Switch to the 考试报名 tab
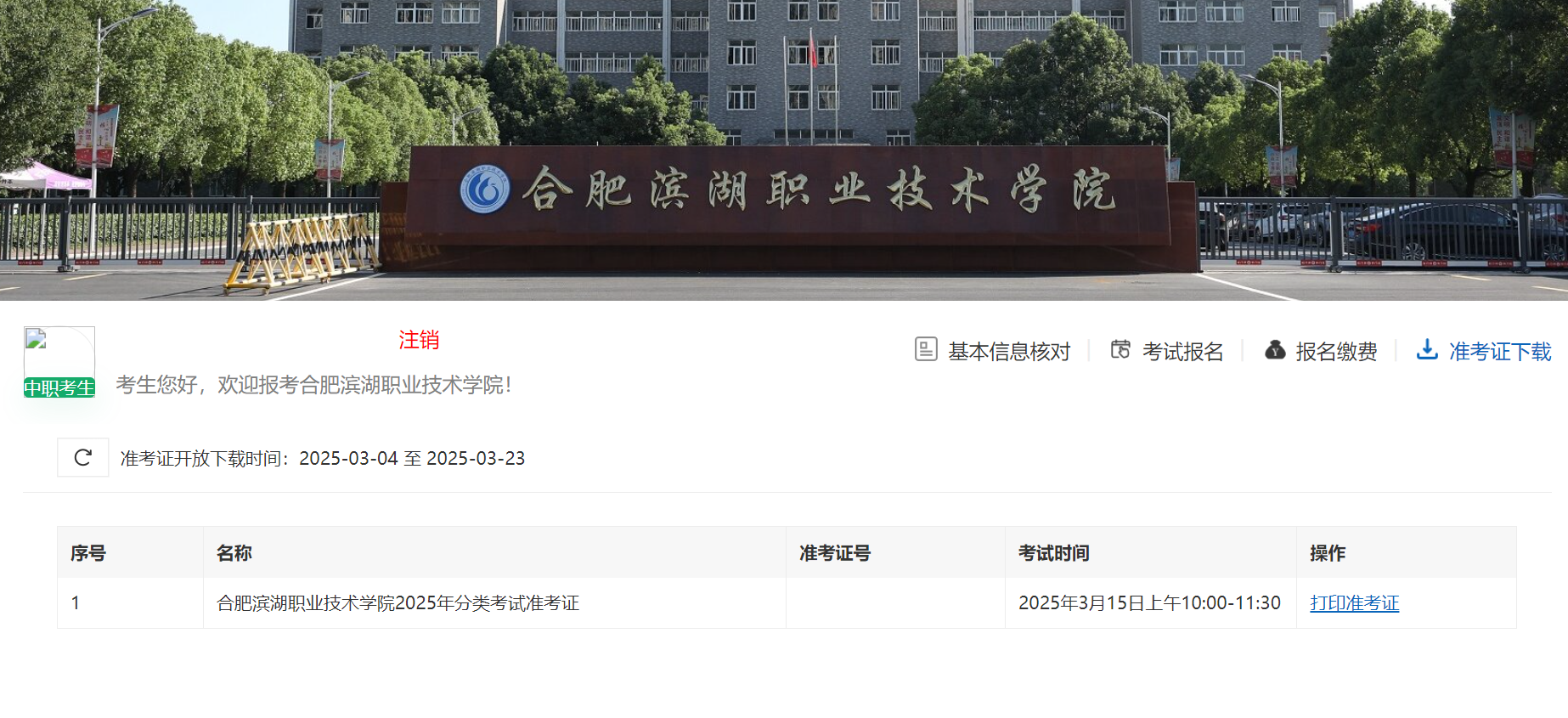The width and height of the screenshot is (1568, 718). click(1167, 351)
